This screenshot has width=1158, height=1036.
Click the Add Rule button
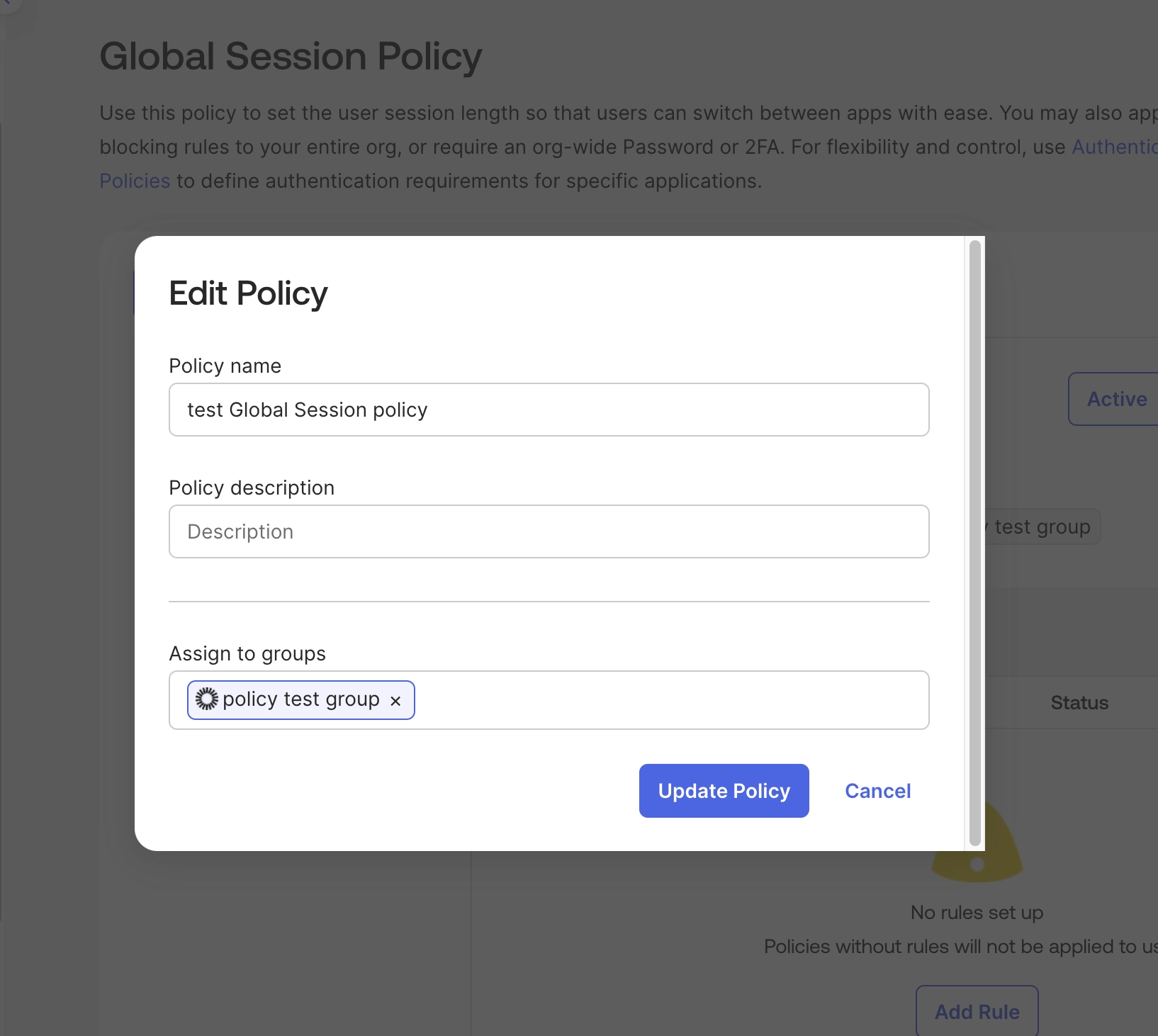(x=977, y=1011)
